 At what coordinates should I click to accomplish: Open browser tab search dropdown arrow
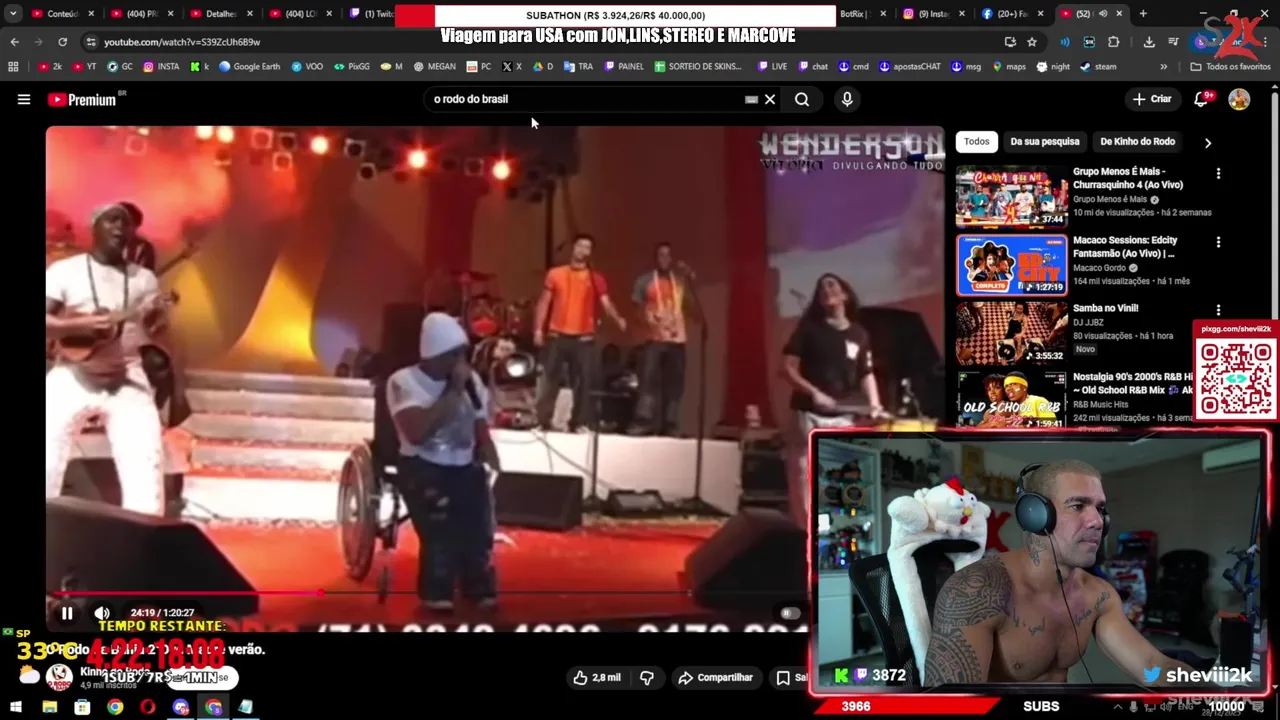[13, 14]
